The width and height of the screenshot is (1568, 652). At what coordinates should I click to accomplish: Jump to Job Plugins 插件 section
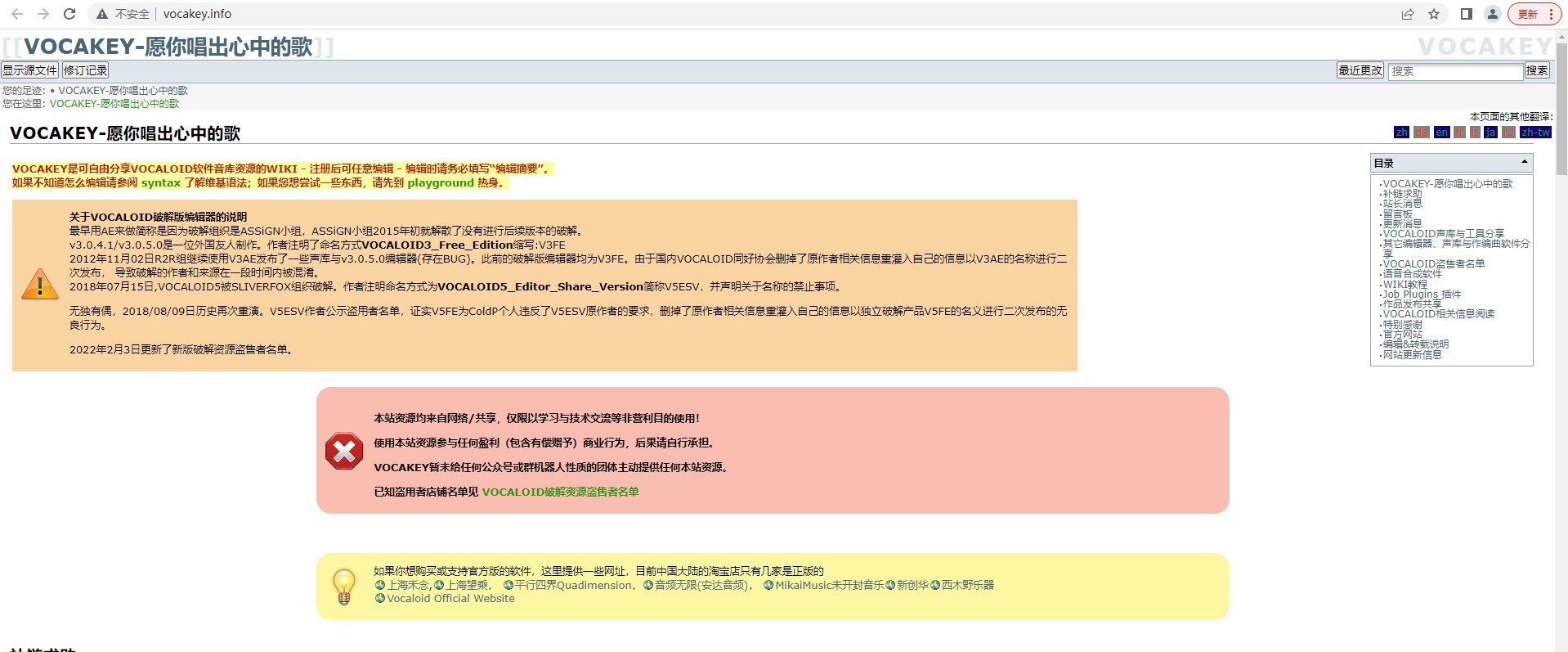pyautogui.click(x=1422, y=295)
